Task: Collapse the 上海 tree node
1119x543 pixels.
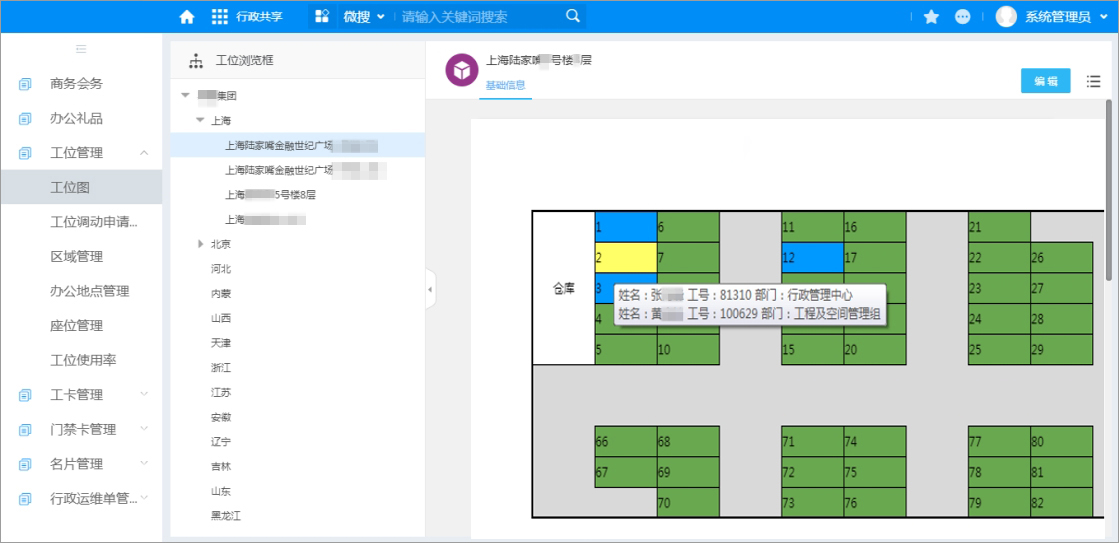Action: (201, 121)
